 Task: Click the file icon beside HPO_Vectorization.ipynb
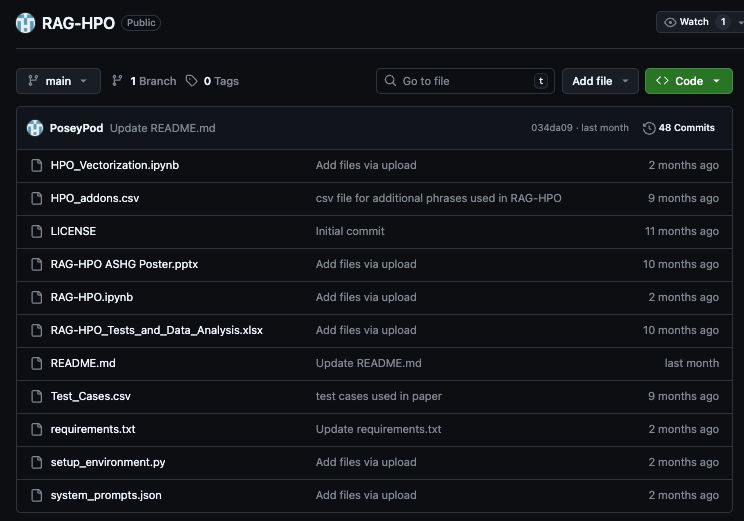coord(37,165)
